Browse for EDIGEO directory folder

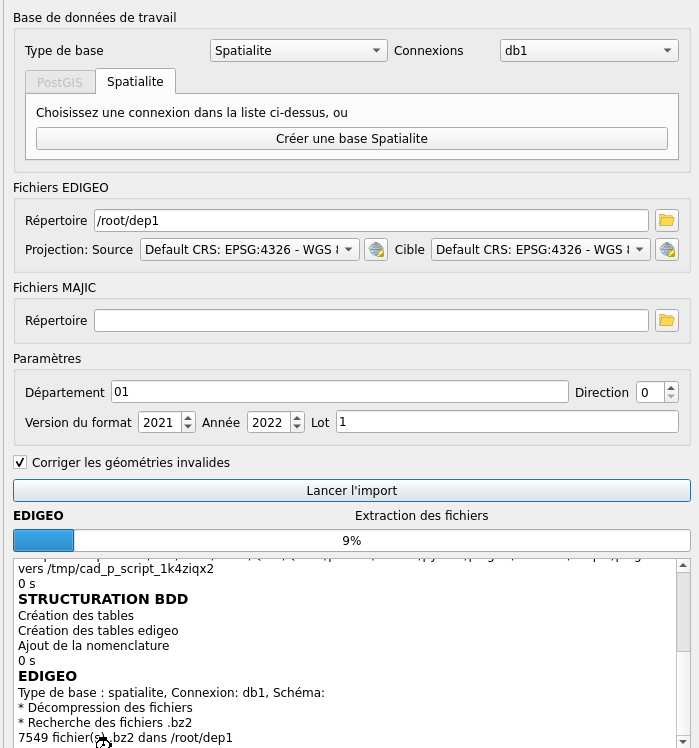(x=667, y=220)
